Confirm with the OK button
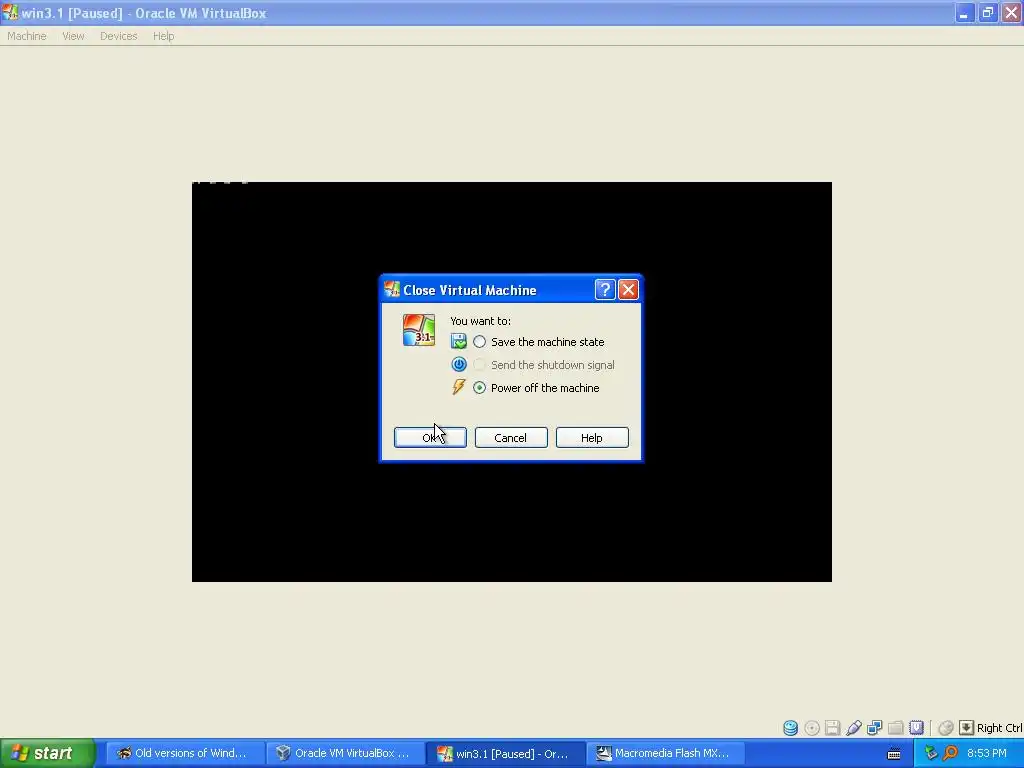The image size is (1024, 768). pos(430,438)
